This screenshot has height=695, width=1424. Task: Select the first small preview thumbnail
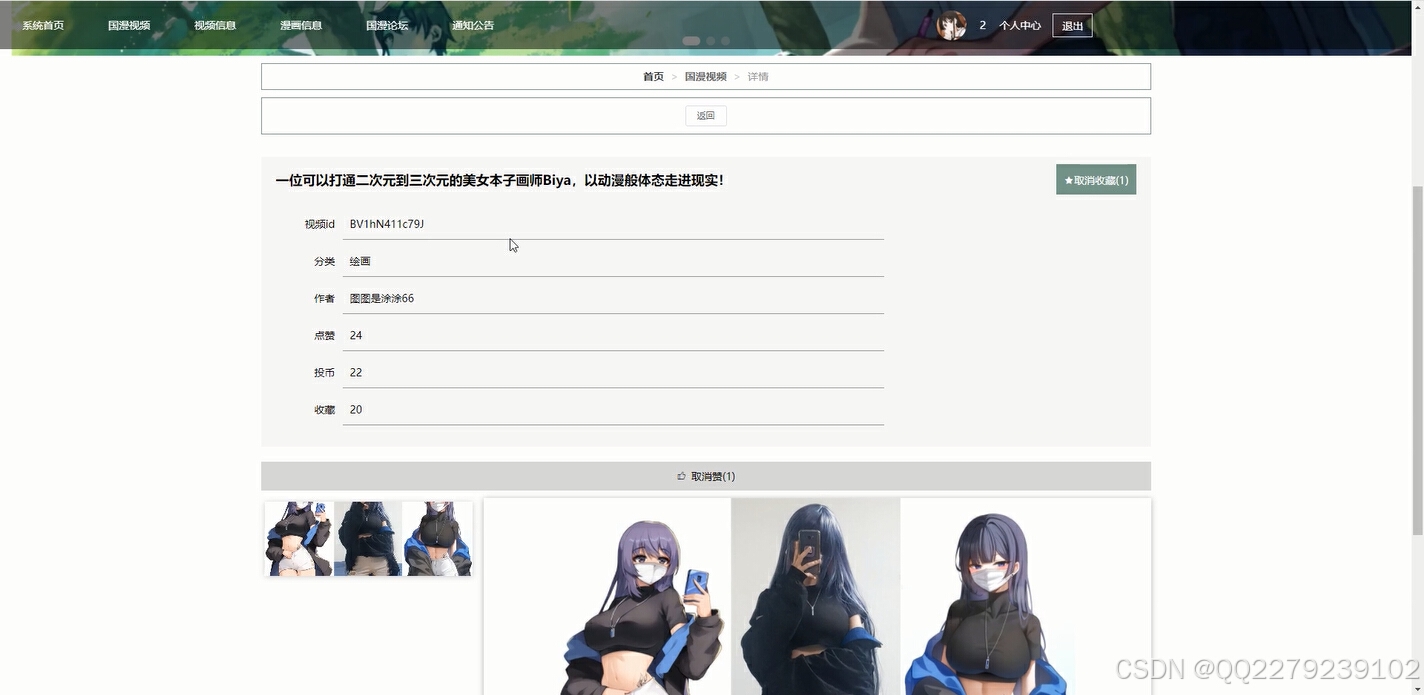298,538
